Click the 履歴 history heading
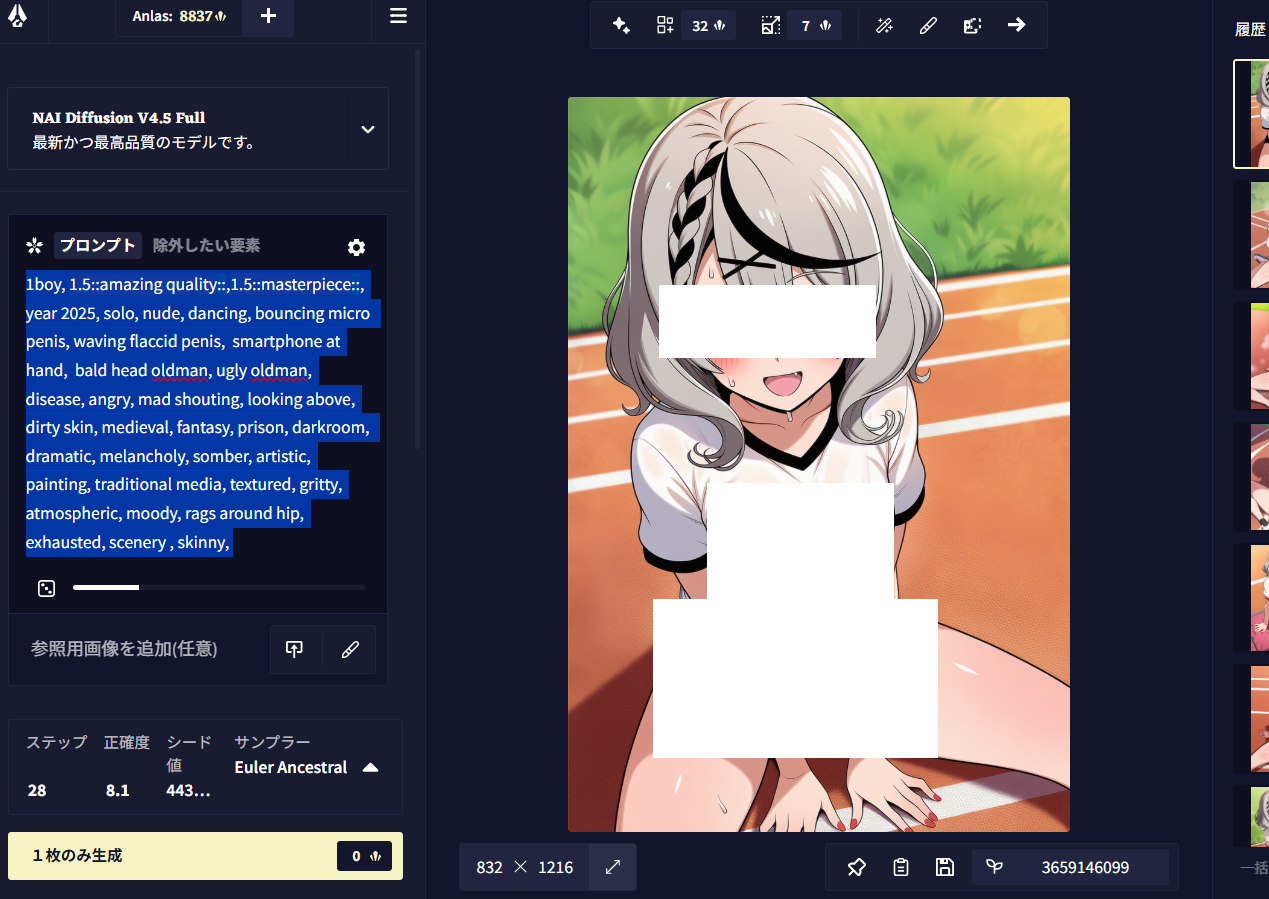The image size is (1269, 899). pyautogui.click(x=1250, y=29)
